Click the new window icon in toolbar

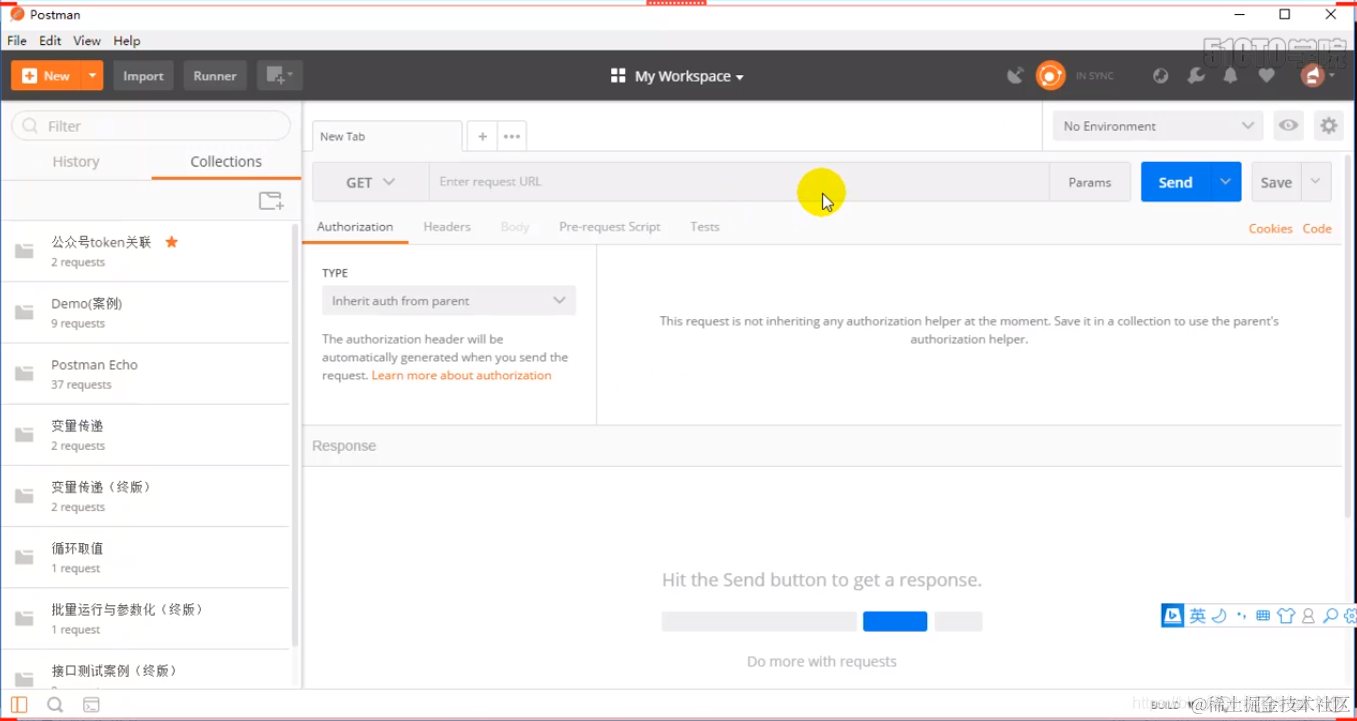click(x=280, y=76)
